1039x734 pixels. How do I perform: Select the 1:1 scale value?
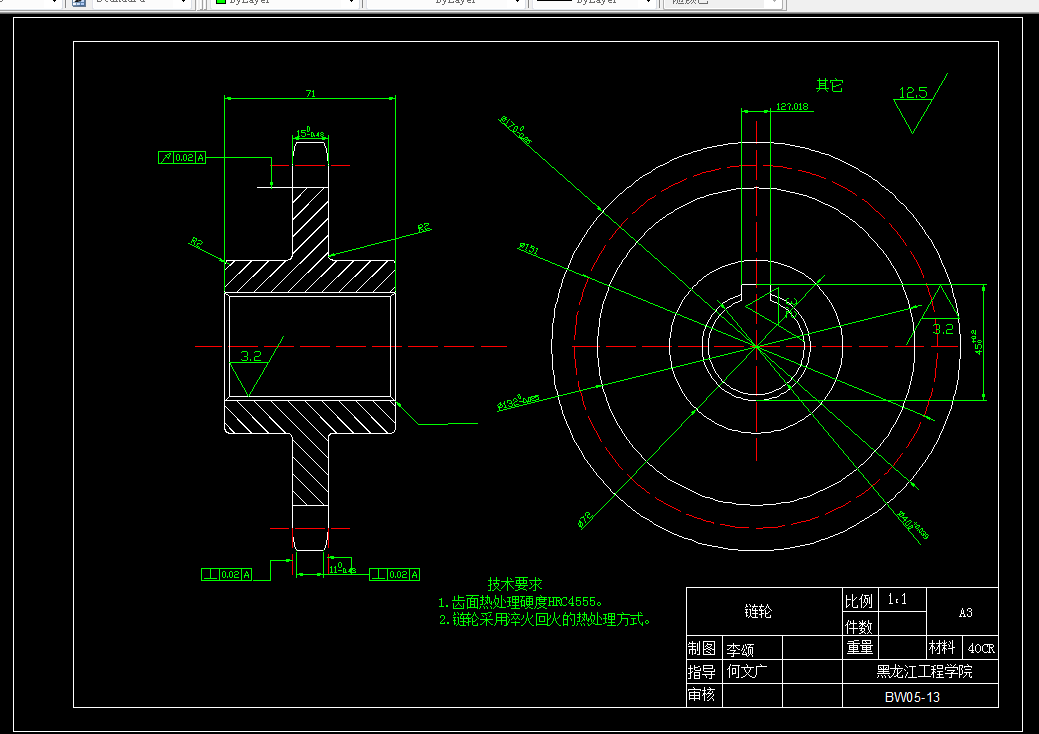(897, 600)
